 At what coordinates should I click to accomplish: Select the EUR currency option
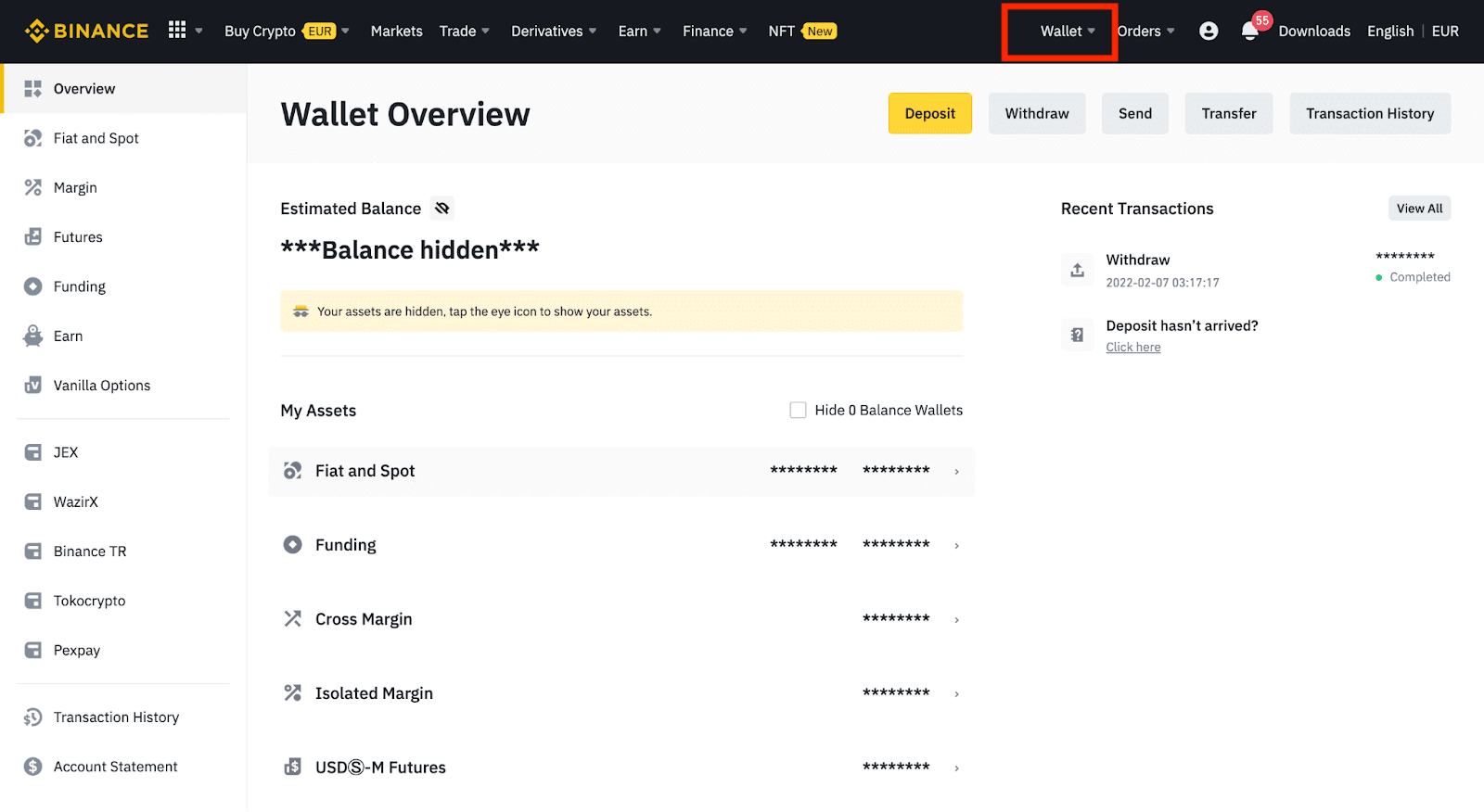coord(1445,31)
